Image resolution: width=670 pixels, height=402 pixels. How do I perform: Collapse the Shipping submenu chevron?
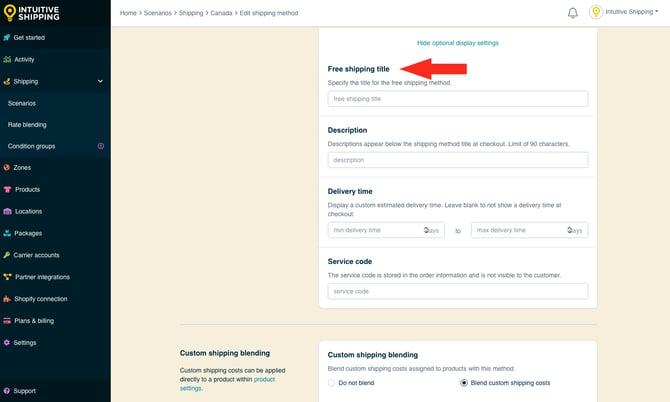tap(100, 81)
